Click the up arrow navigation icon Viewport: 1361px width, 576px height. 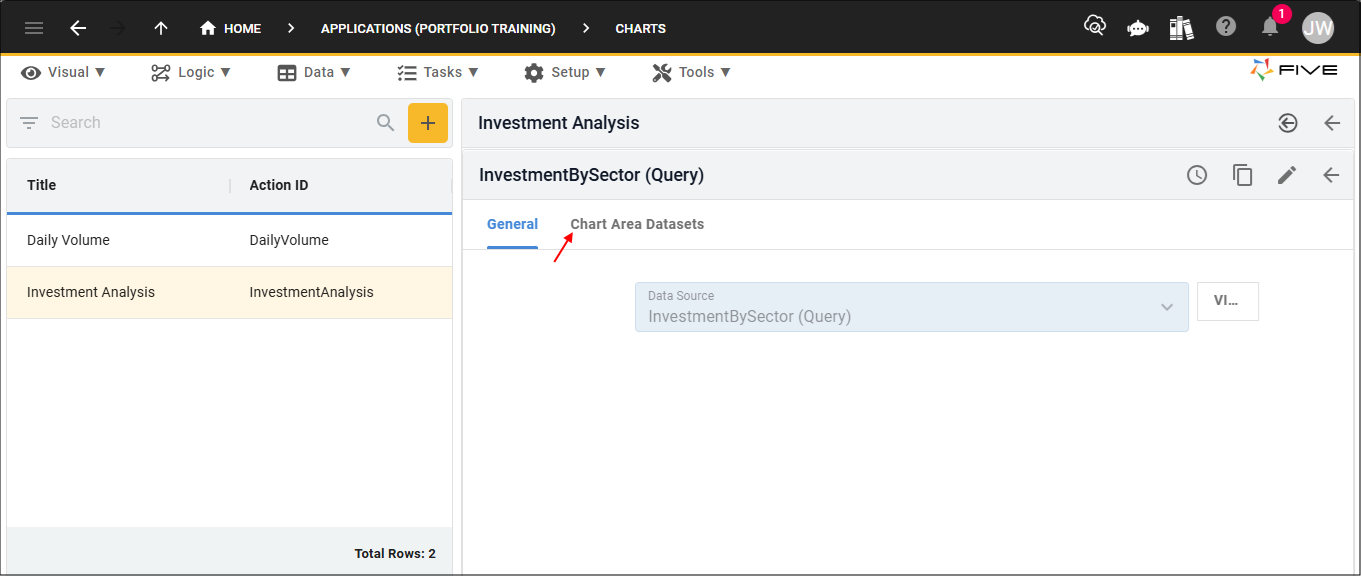(161, 28)
